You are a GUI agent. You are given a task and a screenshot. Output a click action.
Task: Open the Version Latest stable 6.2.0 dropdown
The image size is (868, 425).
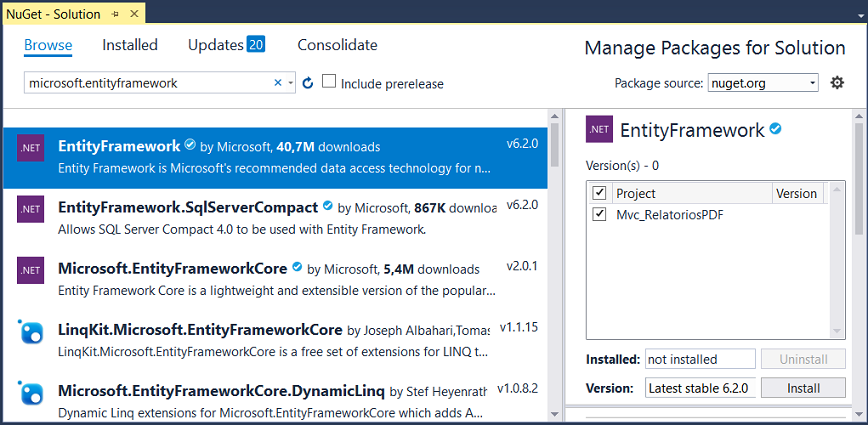pos(700,388)
